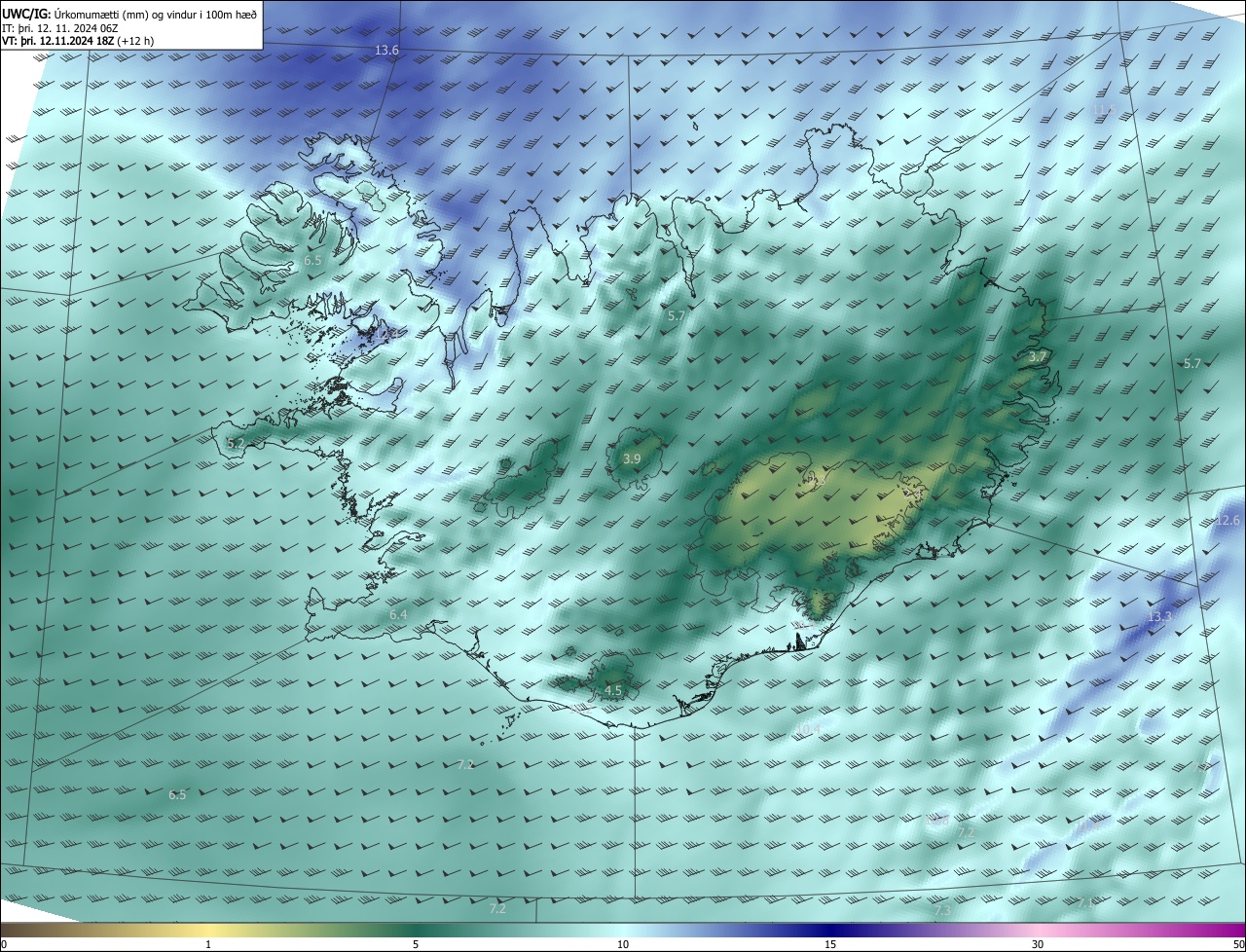Click the 5.7 value over the eastern sea
The width and height of the screenshot is (1246, 952).
tap(1192, 363)
